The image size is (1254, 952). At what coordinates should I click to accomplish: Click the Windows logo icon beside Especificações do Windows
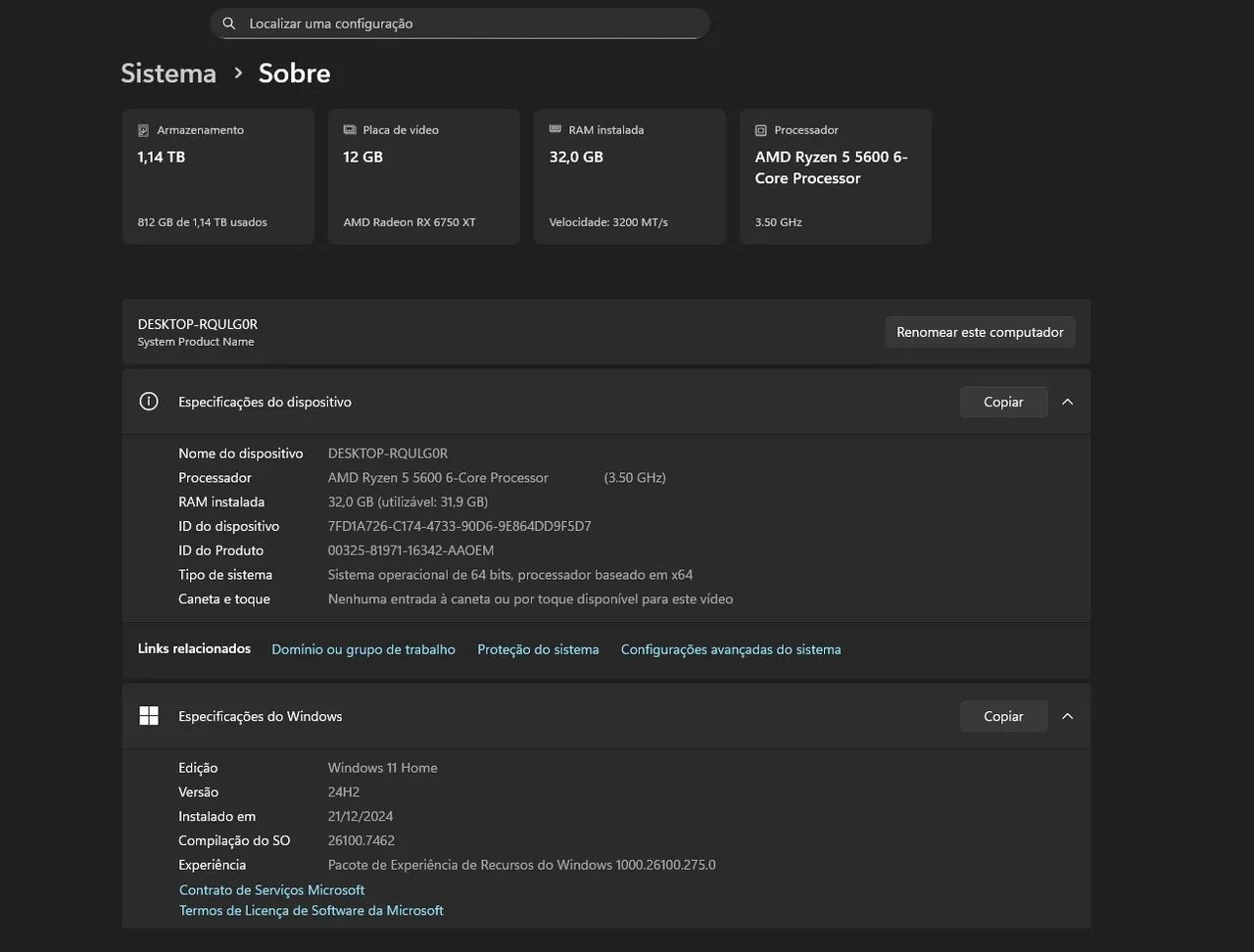(x=149, y=716)
